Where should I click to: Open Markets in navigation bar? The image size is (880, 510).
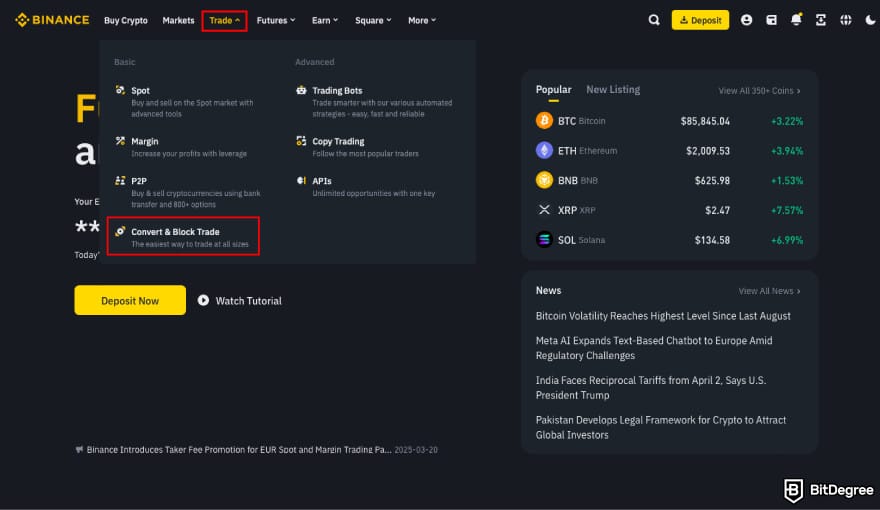[x=178, y=20]
